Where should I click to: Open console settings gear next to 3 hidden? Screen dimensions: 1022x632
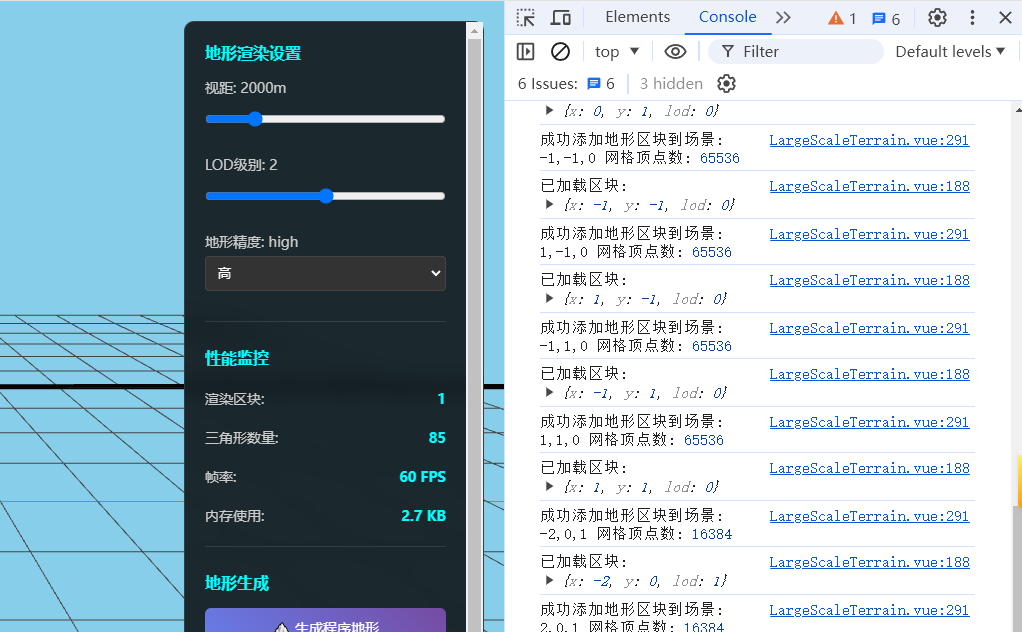pyautogui.click(x=726, y=83)
